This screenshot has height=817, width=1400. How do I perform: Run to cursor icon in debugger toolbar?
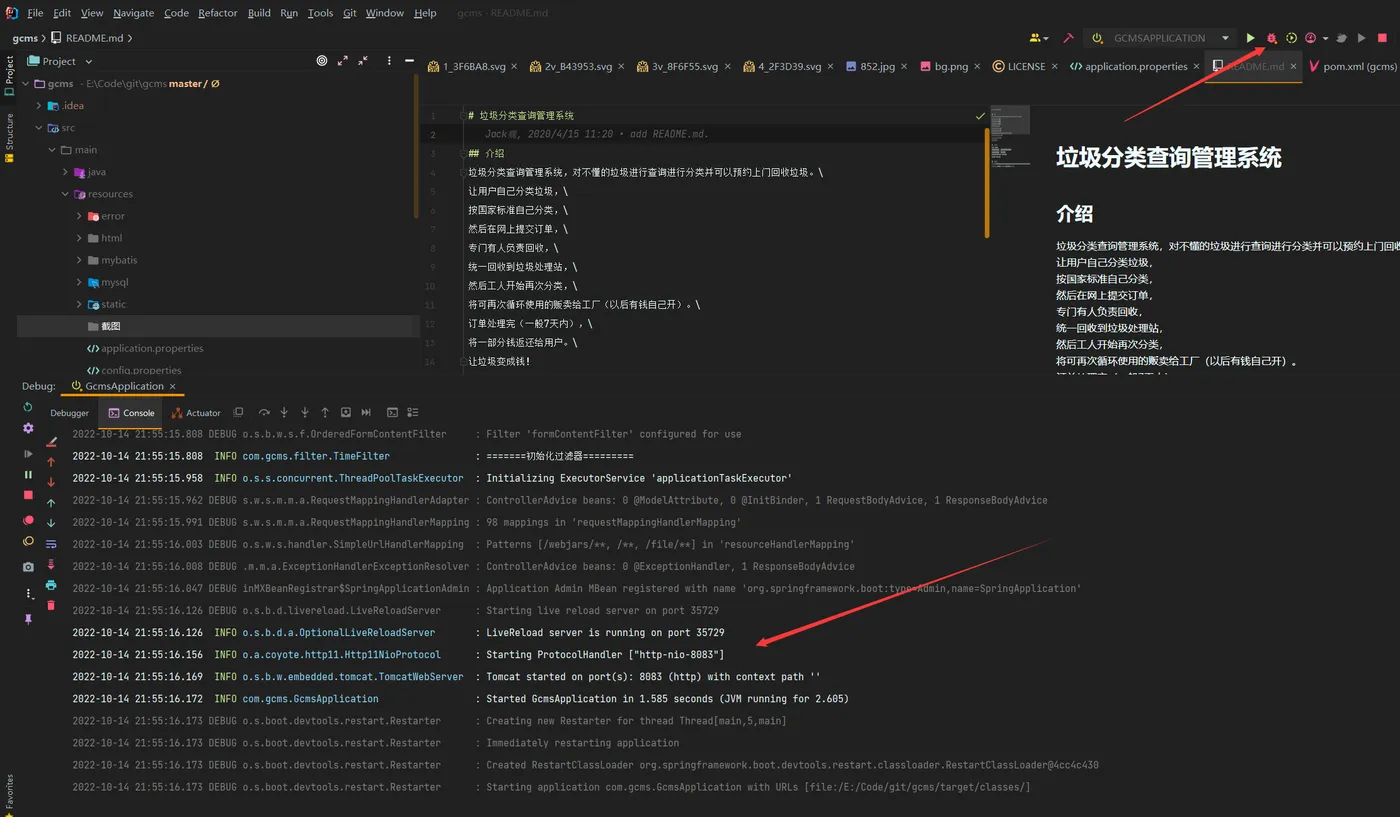pos(367,412)
